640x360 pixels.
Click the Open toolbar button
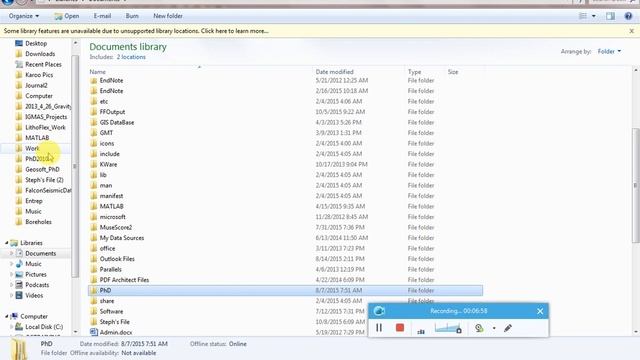67,16
